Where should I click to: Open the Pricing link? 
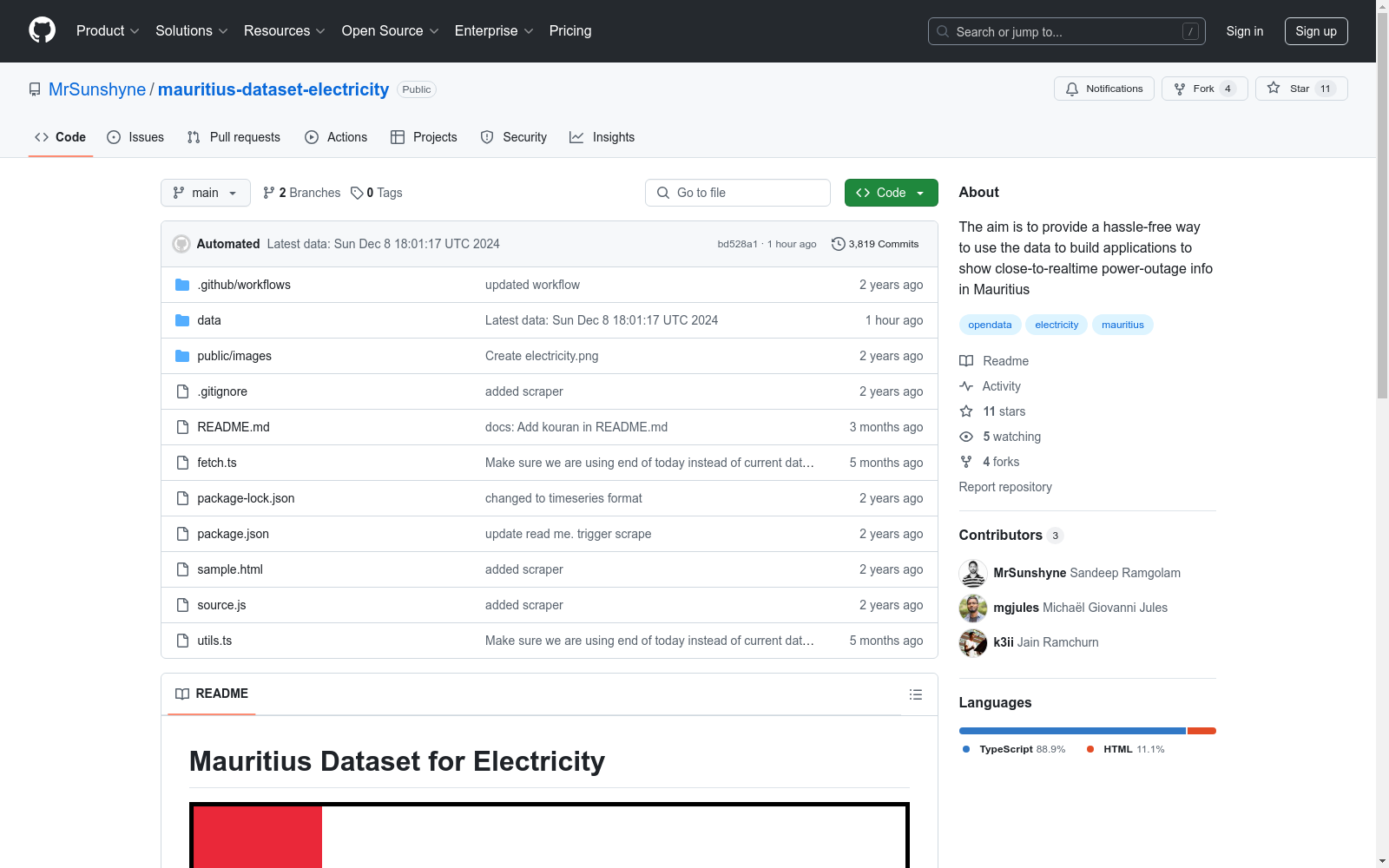(570, 31)
